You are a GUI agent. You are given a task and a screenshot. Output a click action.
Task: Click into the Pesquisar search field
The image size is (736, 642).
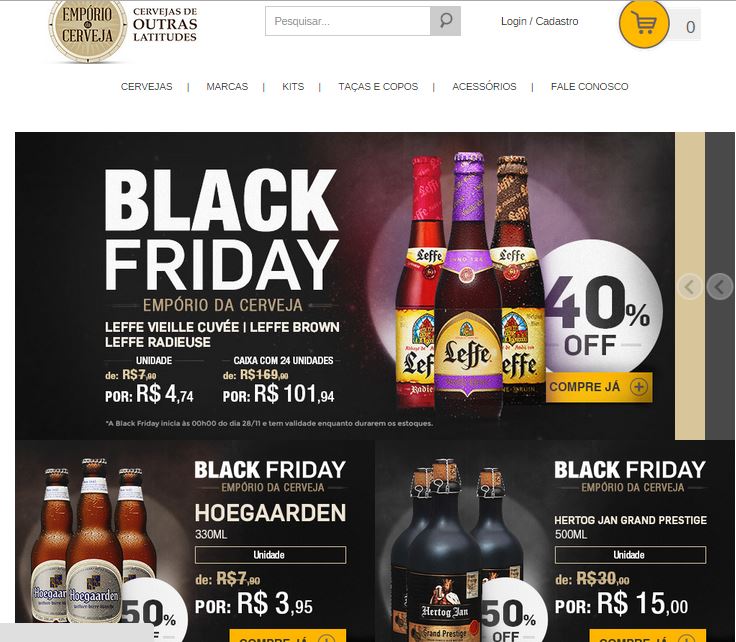(x=348, y=21)
